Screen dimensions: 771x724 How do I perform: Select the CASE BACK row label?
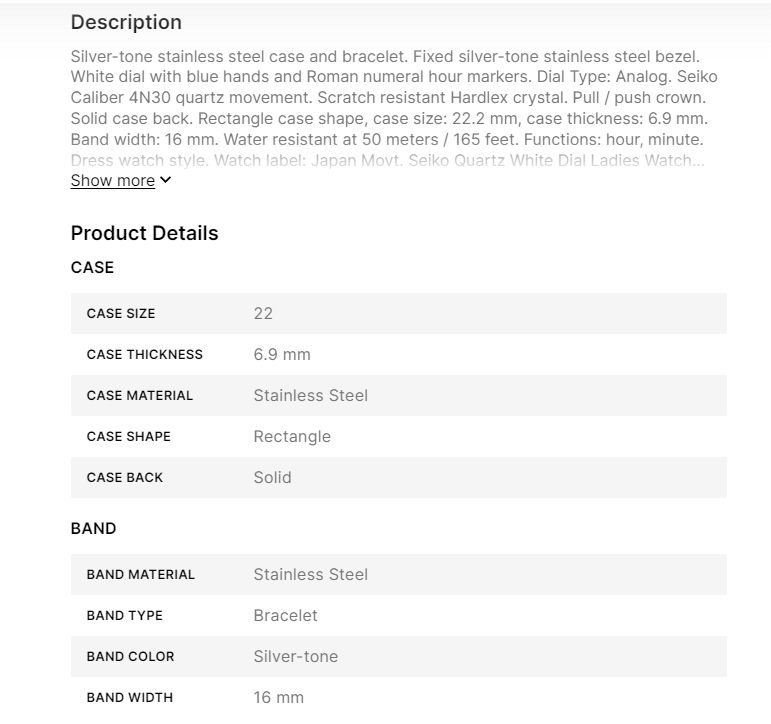[125, 477]
